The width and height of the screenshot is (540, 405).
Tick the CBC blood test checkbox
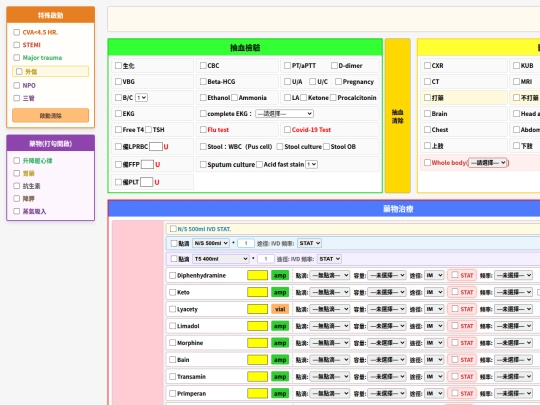coord(203,65)
